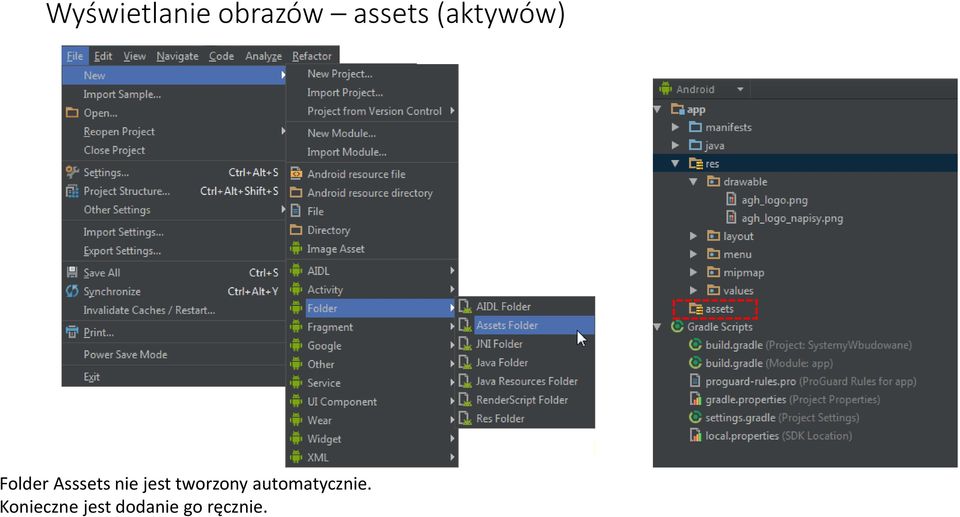960x517 pixels.
Task: Open the Navigate menu
Action: pos(178,56)
